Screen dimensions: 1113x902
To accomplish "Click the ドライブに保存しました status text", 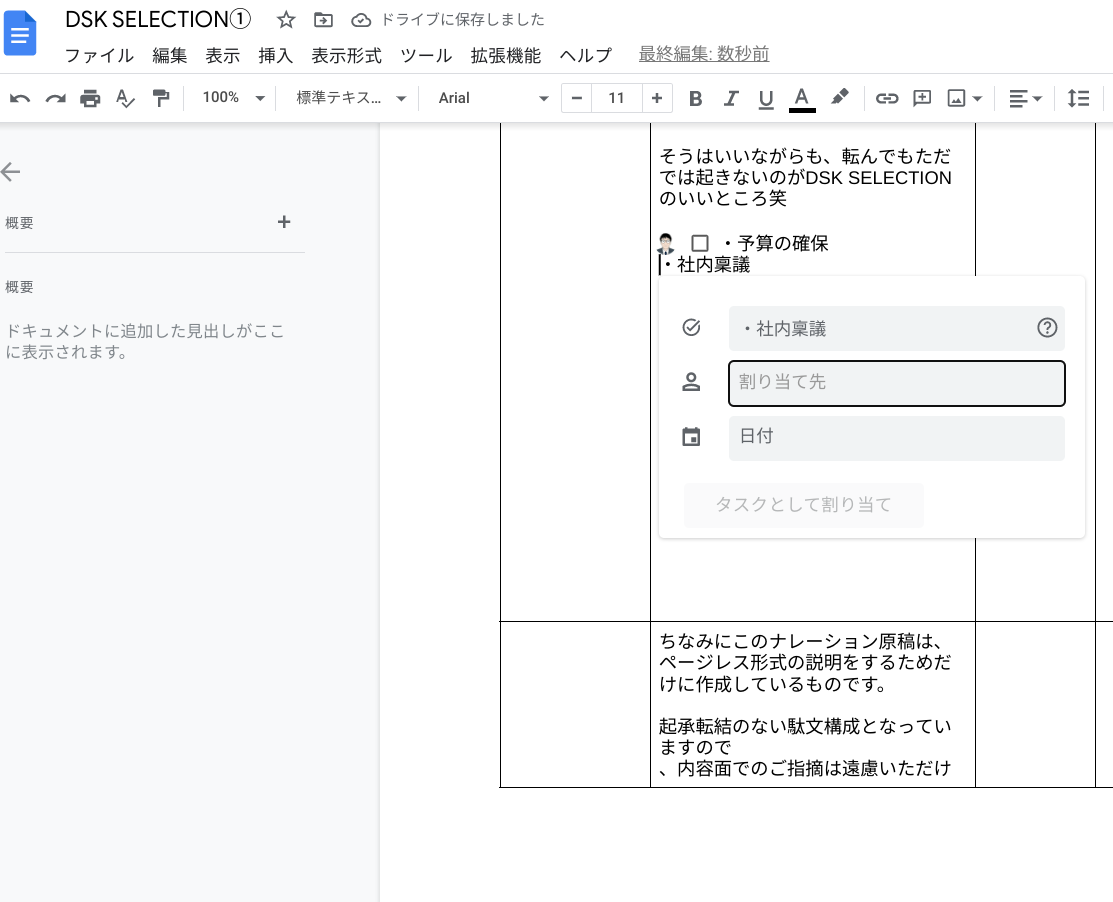I will coord(463,20).
